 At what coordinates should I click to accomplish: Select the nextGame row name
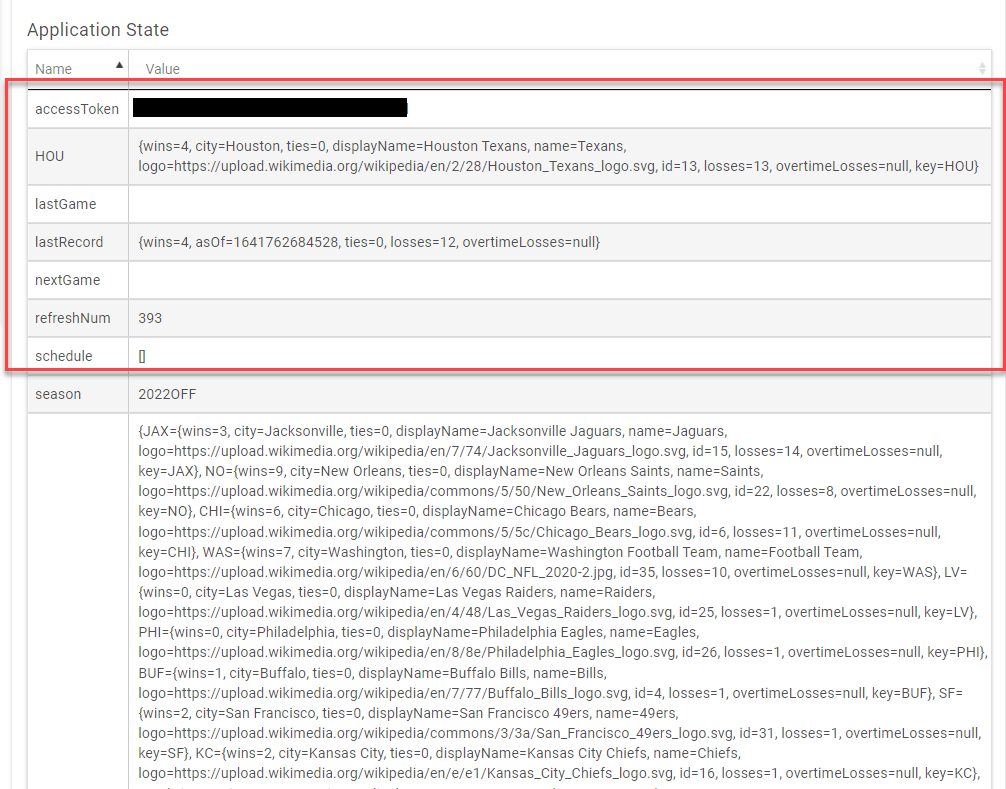pos(67,280)
